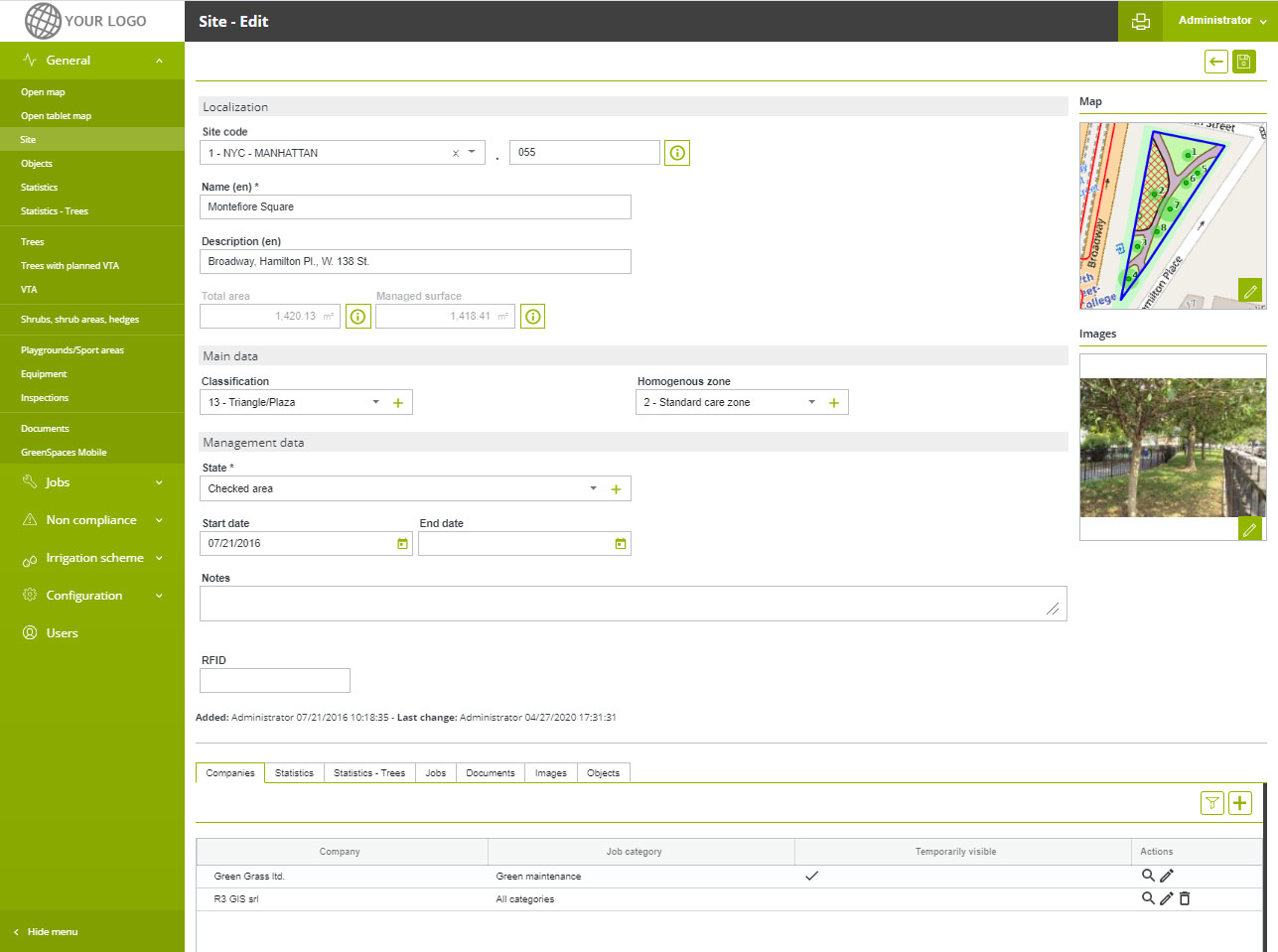Delete the R3 GIS srl company row
This screenshot has height=952, width=1278.
point(1185,898)
